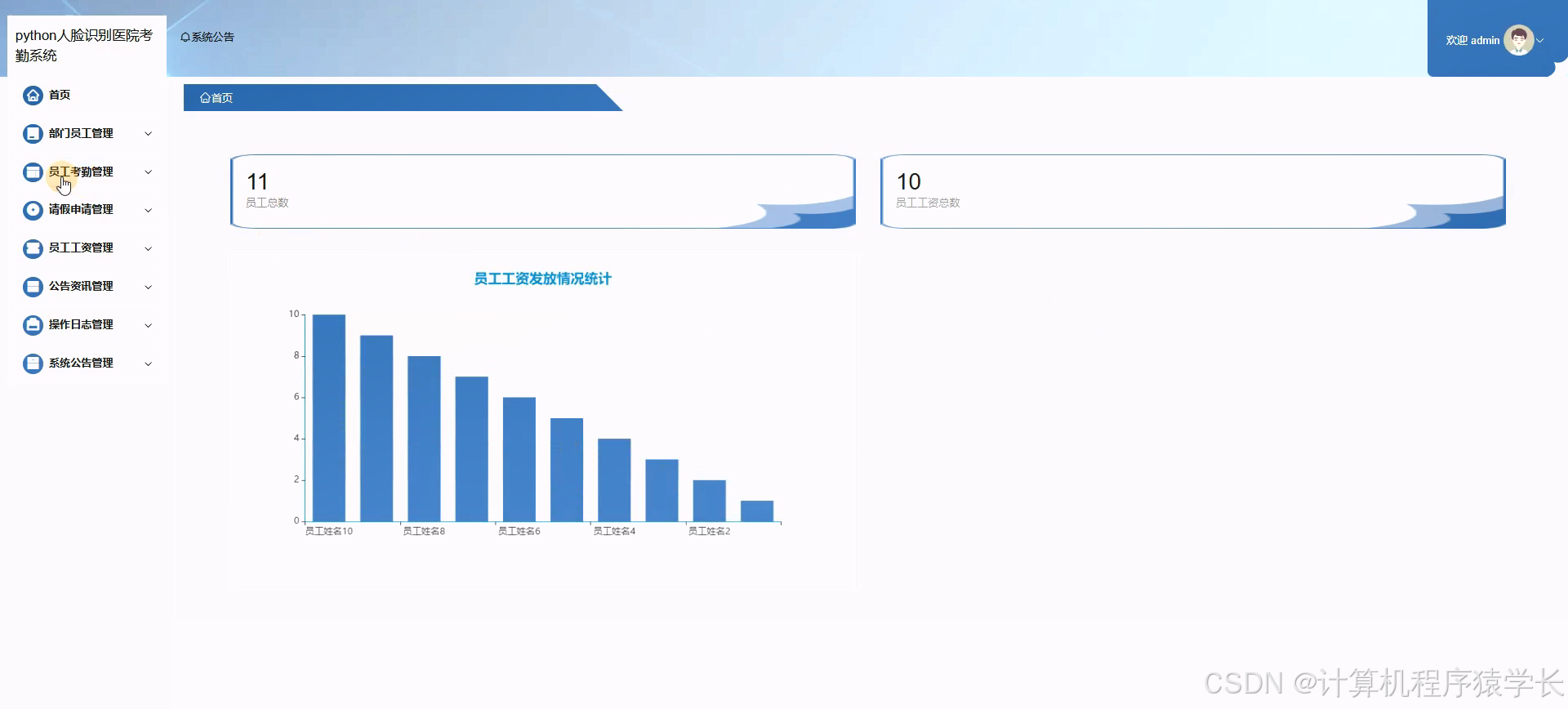Viewport: 1568px width, 709px height.
Task: Click the 公告资讯管理 sidebar icon
Action: (x=33, y=287)
